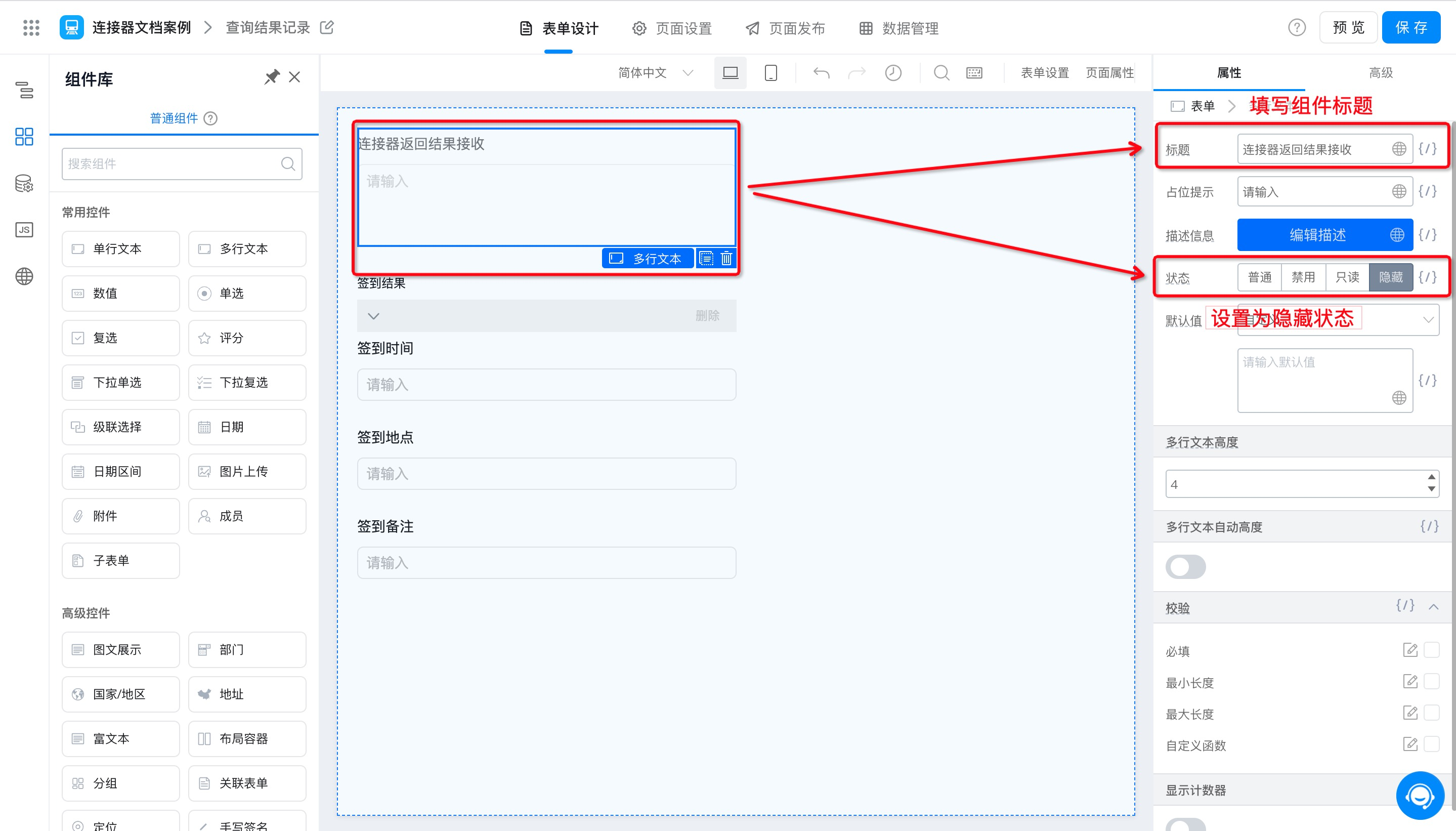The image size is (1456, 831).
Task: Open the data source sidebar icon
Action: pyautogui.click(x=24, y=183)
